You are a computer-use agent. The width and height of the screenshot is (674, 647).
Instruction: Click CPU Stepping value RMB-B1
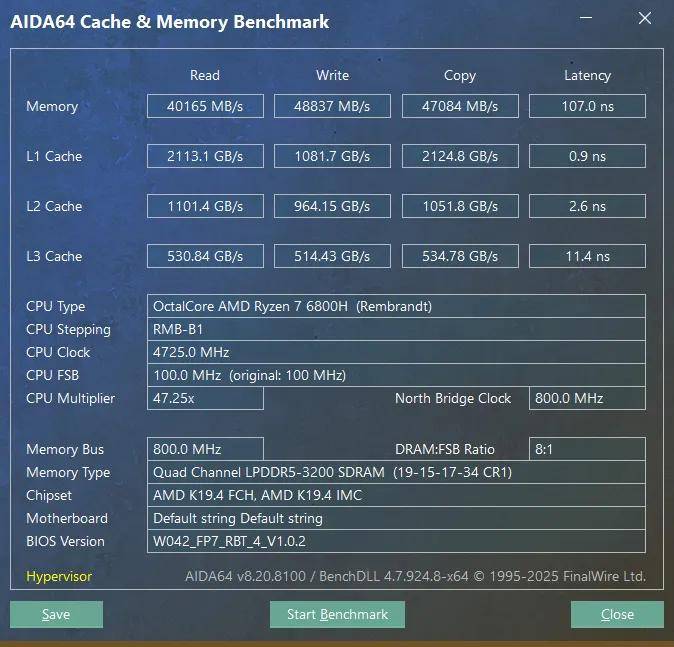(396, 329)
